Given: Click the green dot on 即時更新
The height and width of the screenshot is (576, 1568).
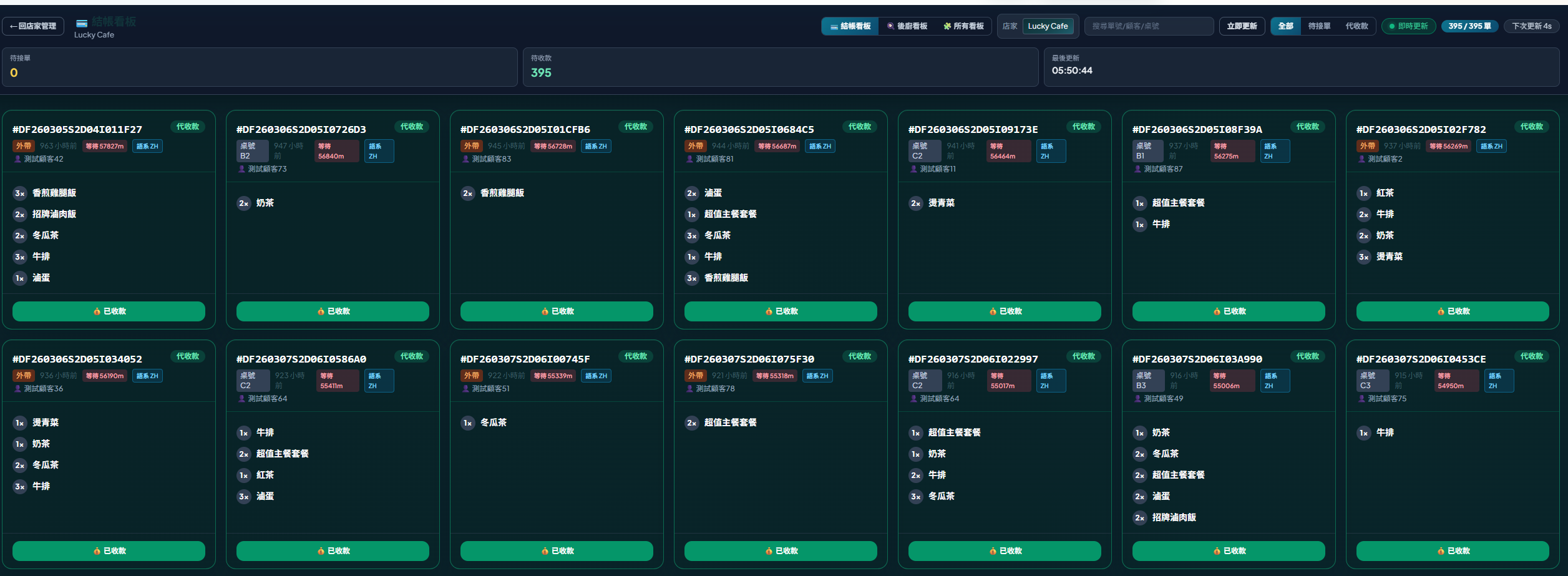Looking at the screenshot, I should coord(1391,26).
